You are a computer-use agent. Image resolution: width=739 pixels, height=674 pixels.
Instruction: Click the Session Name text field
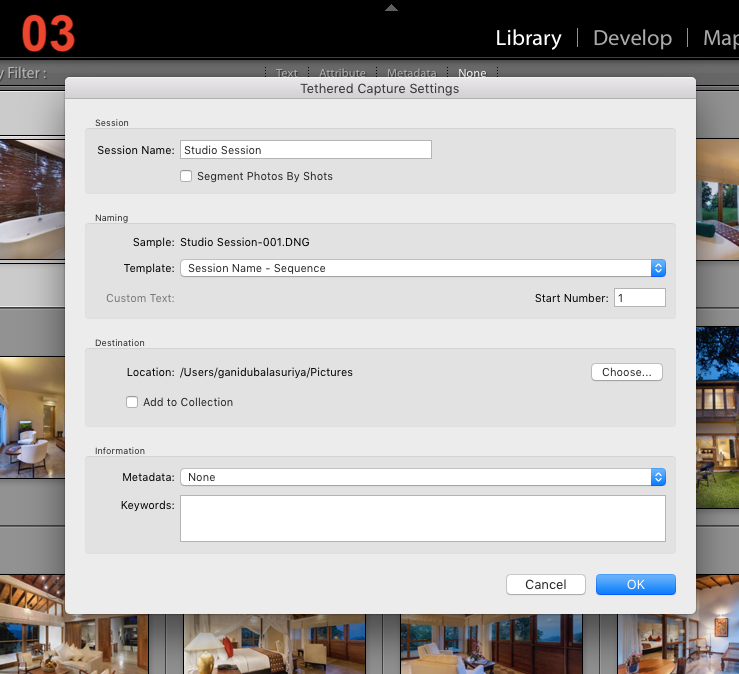(x=306, y=150)
